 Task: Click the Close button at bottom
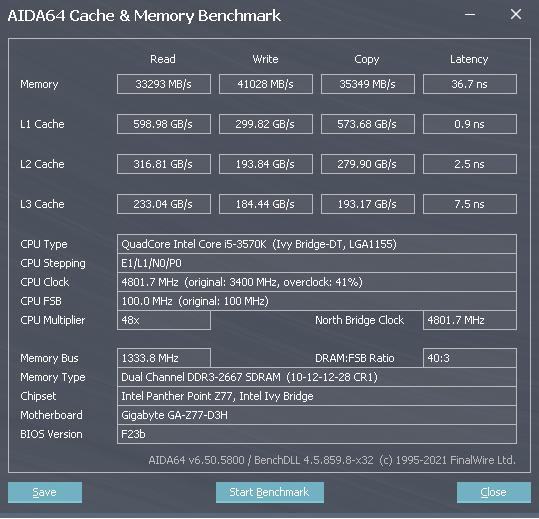(x=494, y=492)
